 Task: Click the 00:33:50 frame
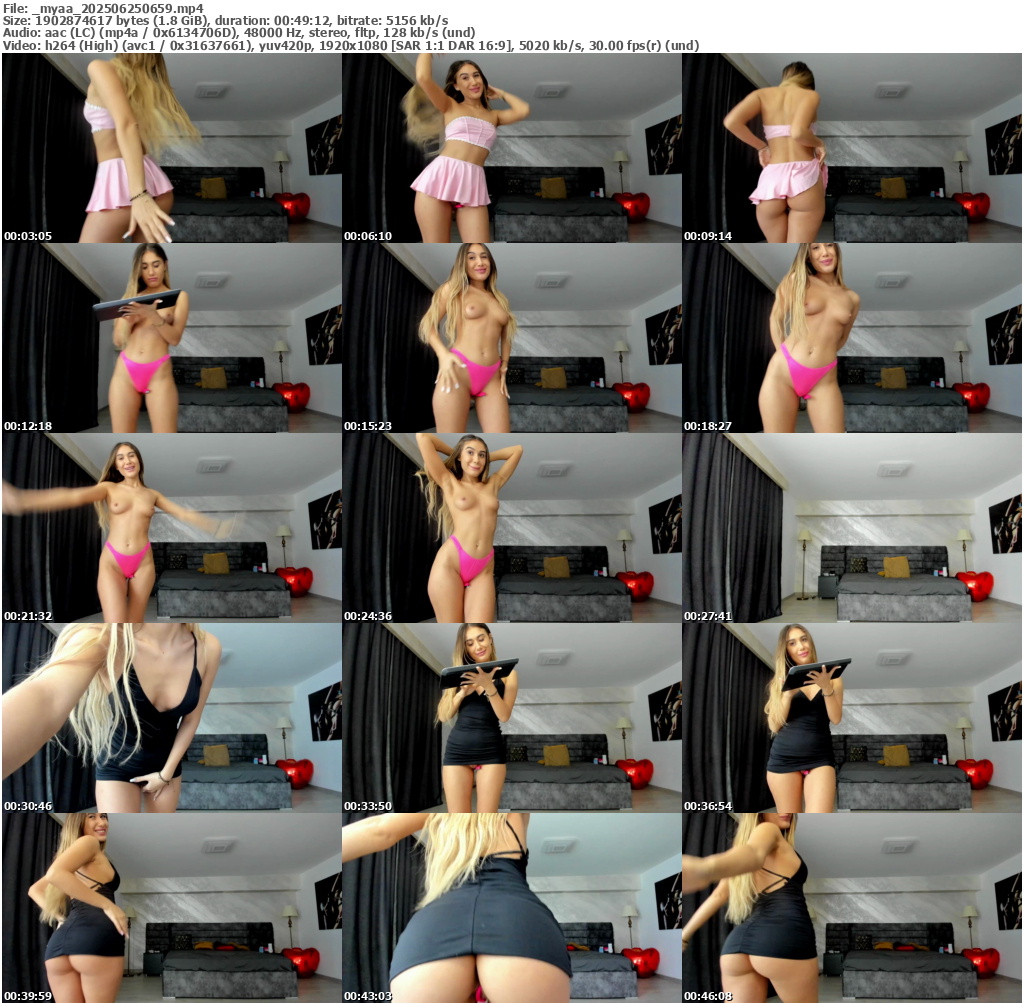[x=512, y=718]
